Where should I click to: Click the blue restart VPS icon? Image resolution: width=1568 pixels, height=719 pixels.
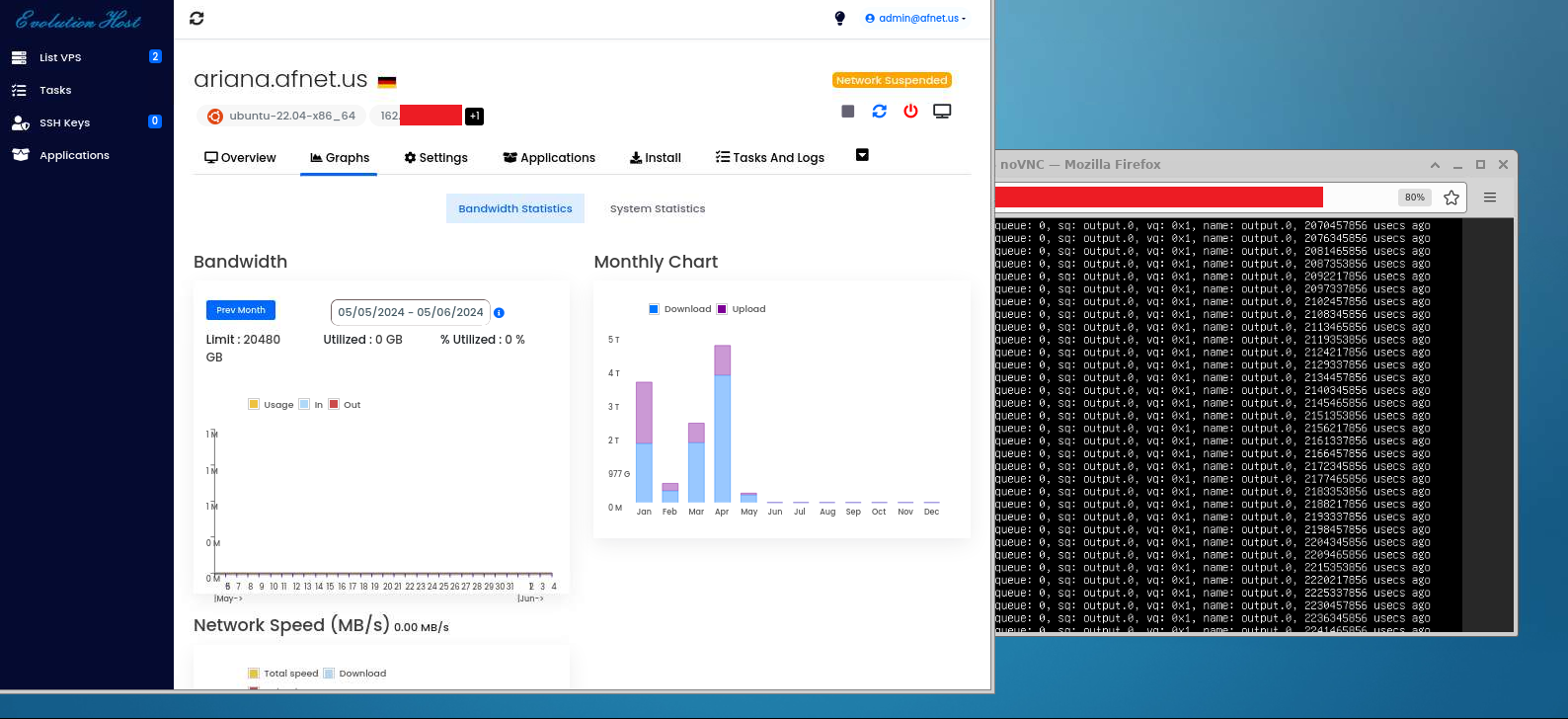point(879,112)
